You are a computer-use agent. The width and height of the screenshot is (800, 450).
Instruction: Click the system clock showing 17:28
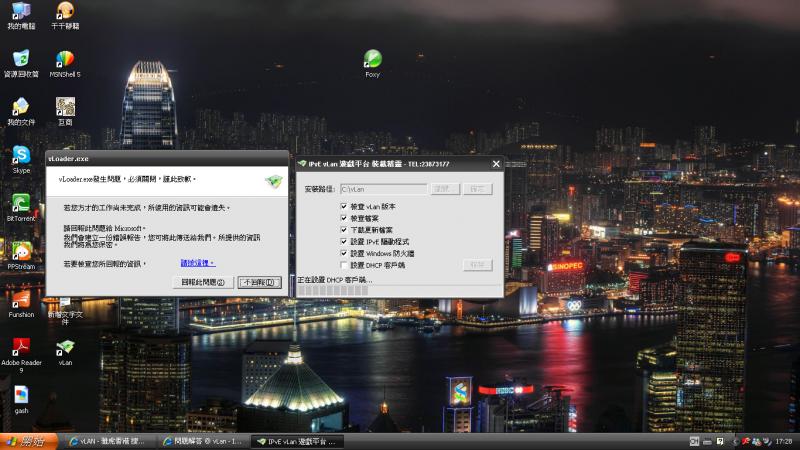(x=784, y=441)
